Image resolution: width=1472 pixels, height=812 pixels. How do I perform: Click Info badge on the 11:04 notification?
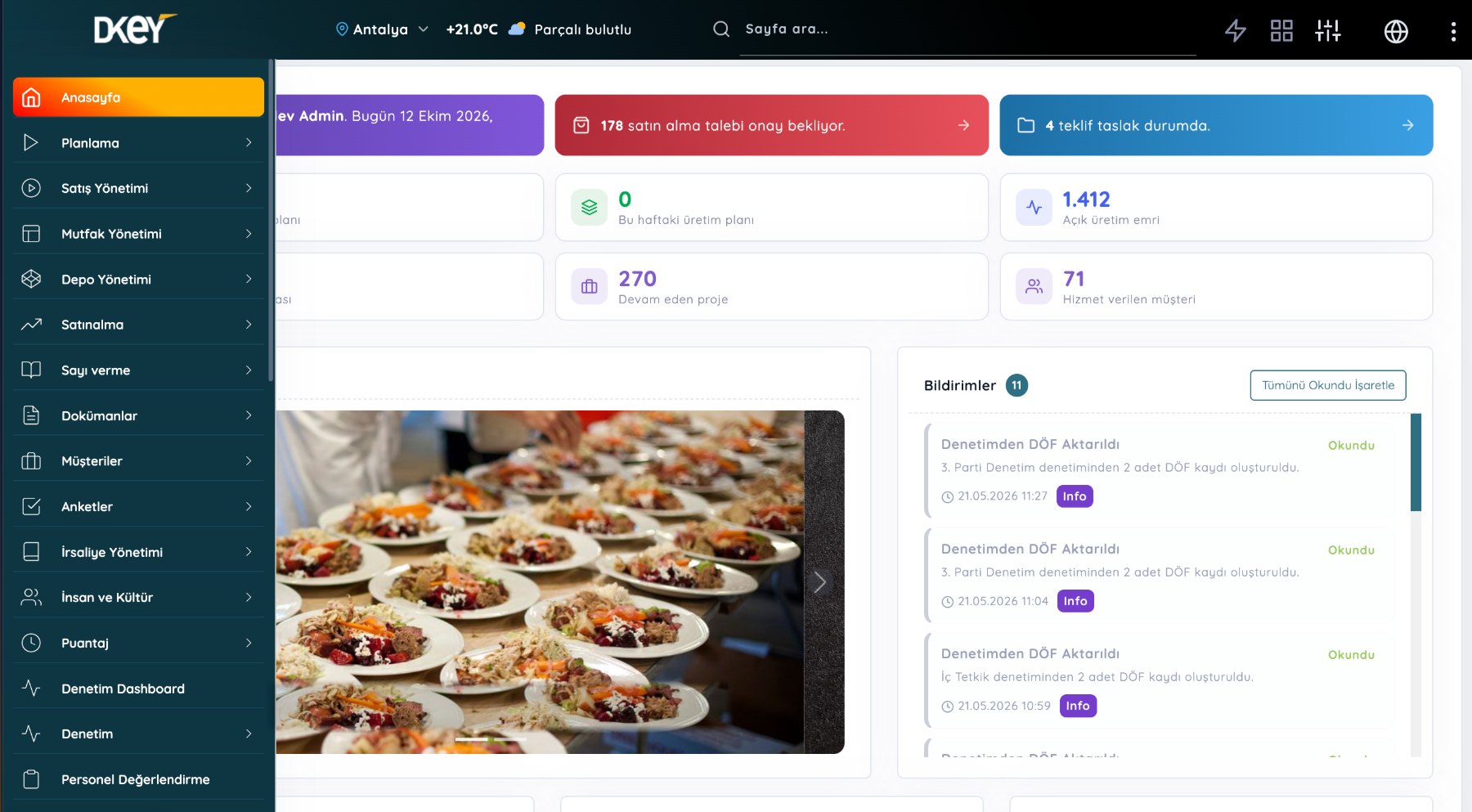(1075, 601)
